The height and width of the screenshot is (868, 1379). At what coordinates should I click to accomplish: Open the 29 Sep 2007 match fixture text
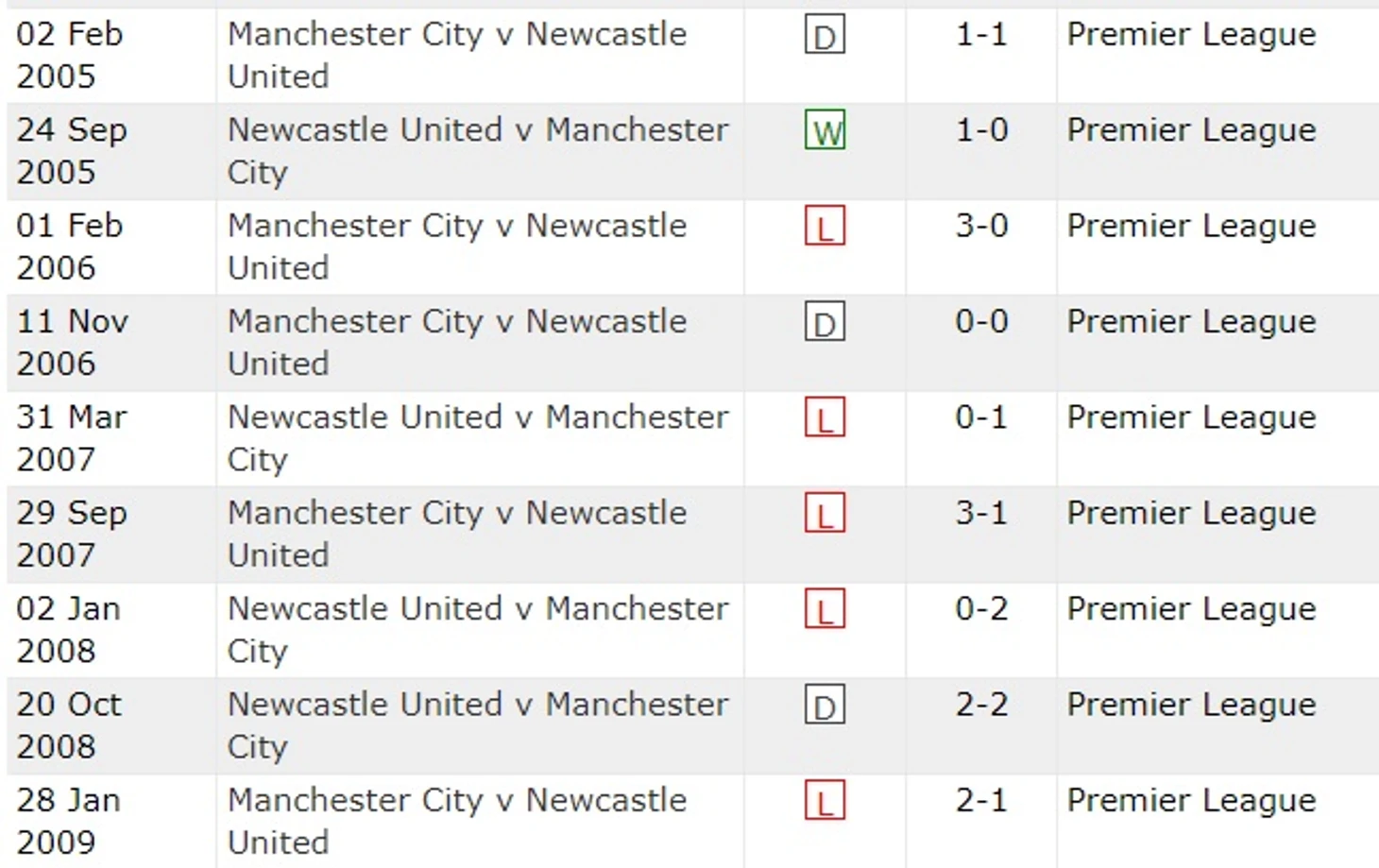pyautogui.click(x=457, y=534)
